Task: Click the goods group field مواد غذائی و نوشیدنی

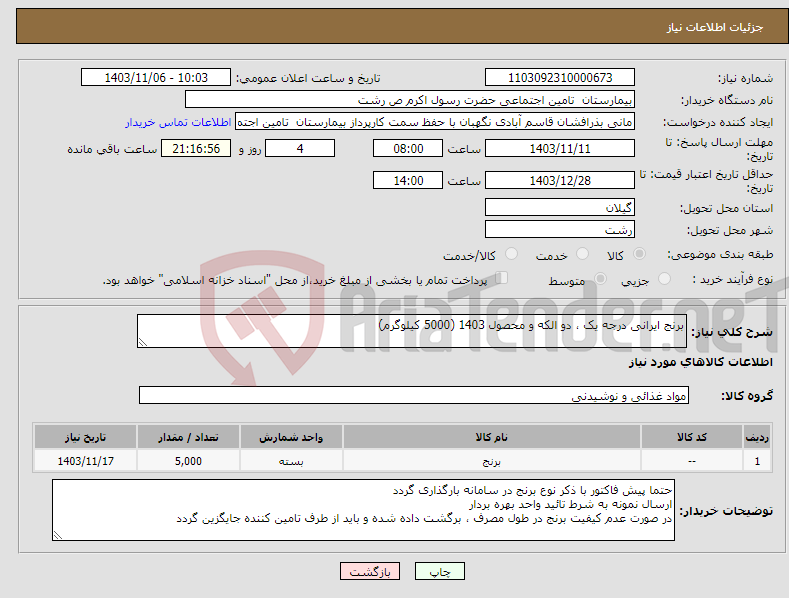Action: (x=414, y=396)
